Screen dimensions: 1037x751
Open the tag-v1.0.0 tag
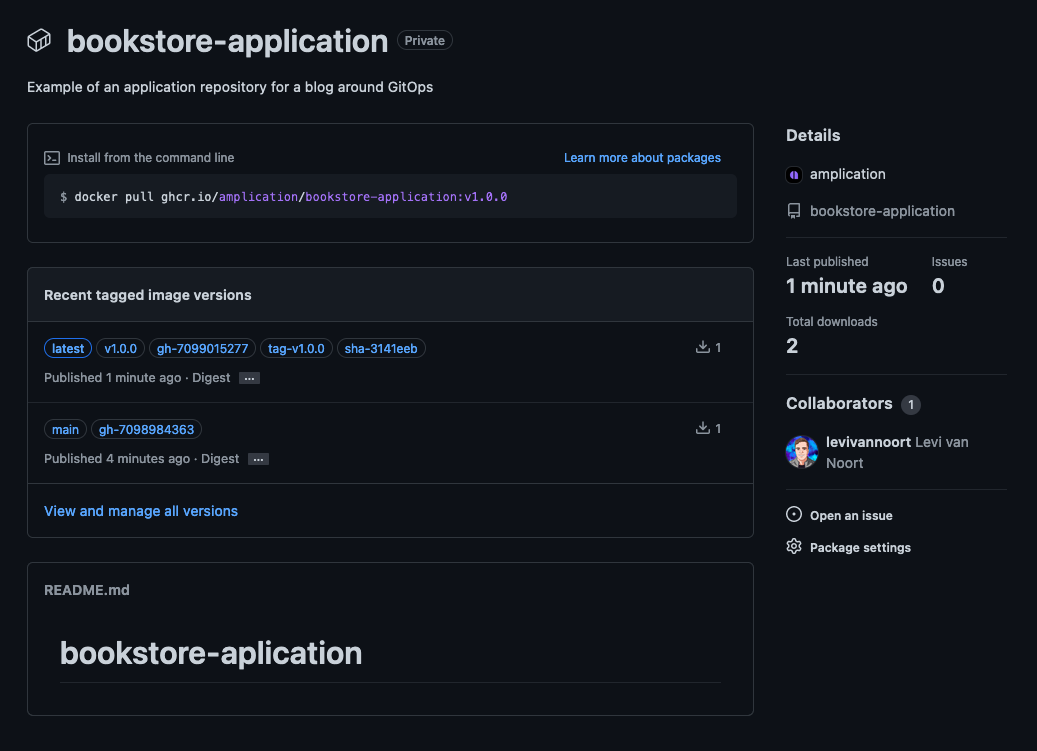click(296, 348)
